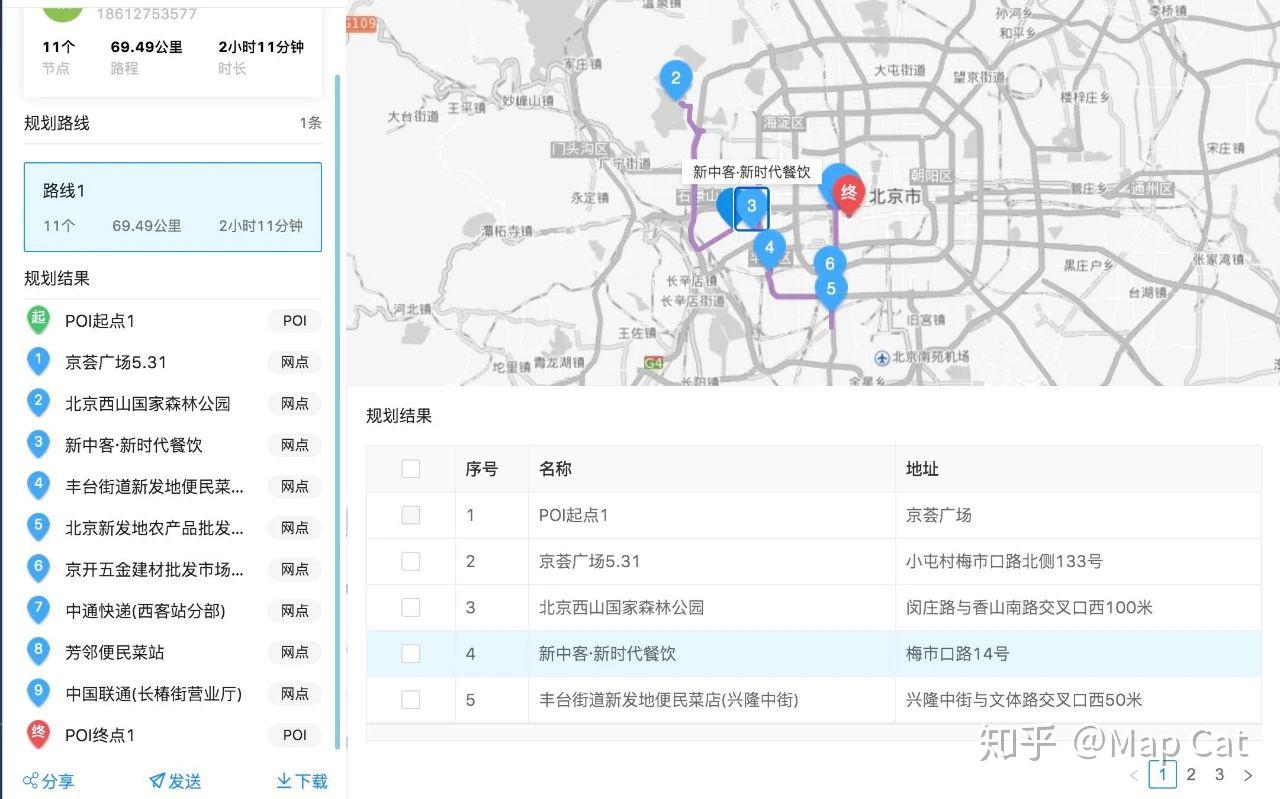Select pagination page 2
Image resolution: width=1280 pixels, height=799 pixels.
click(x=1191, y=774)
